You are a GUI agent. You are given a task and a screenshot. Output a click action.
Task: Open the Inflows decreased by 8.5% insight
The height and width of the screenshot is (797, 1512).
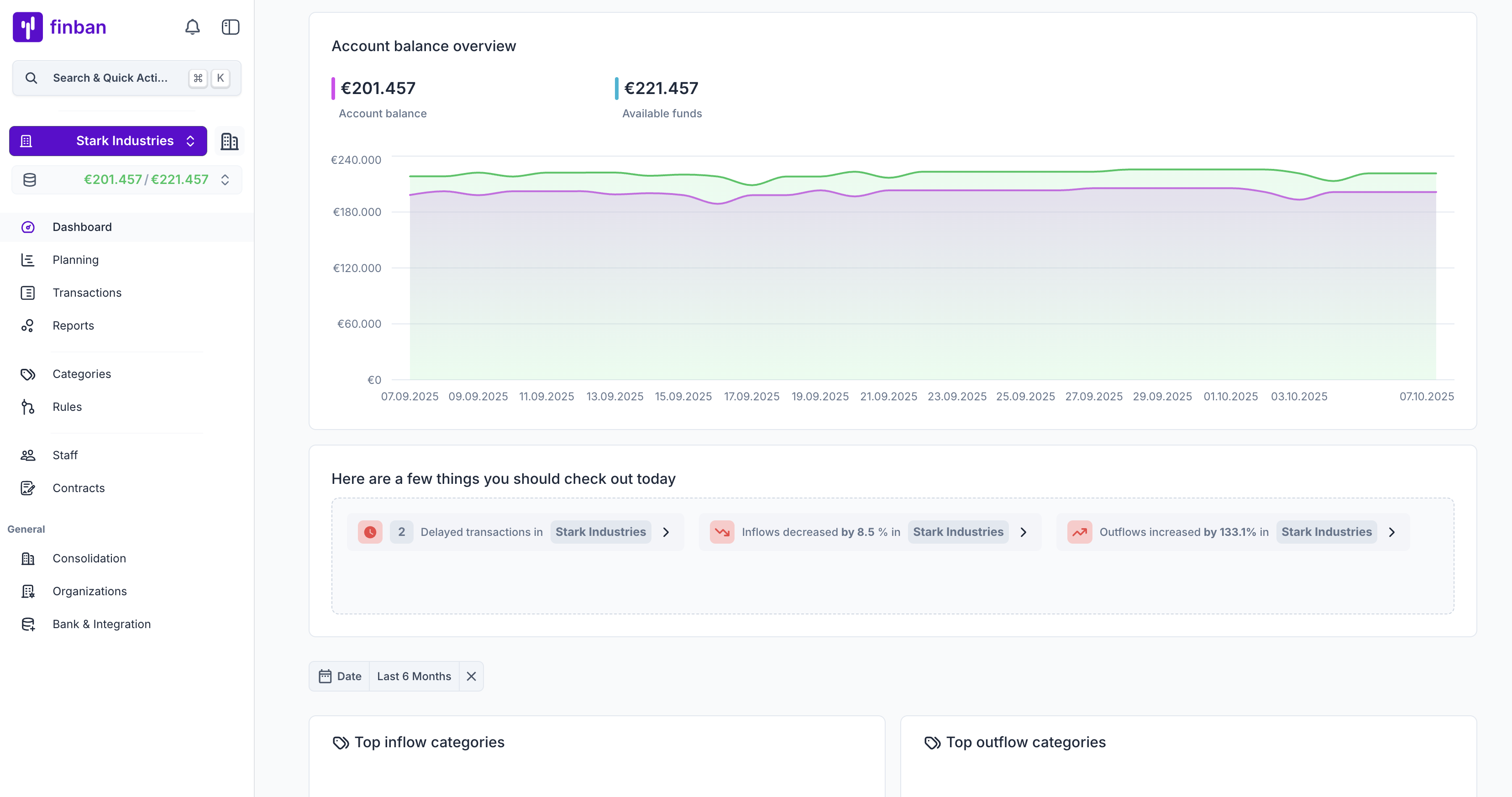pos(1023,532)
